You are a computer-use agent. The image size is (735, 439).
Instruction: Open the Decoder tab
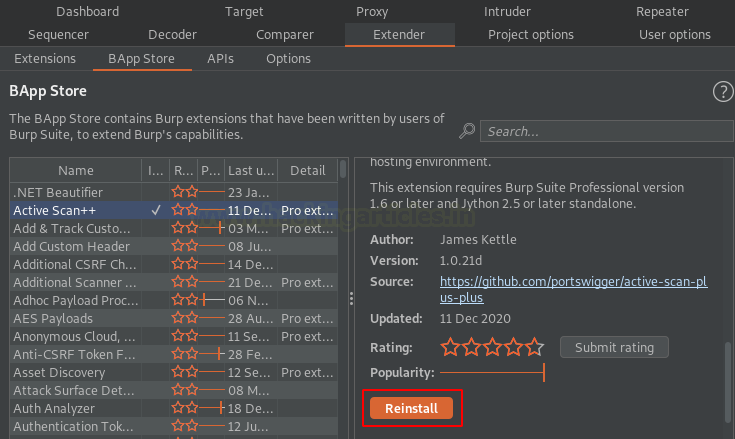(x=172, y=35)
